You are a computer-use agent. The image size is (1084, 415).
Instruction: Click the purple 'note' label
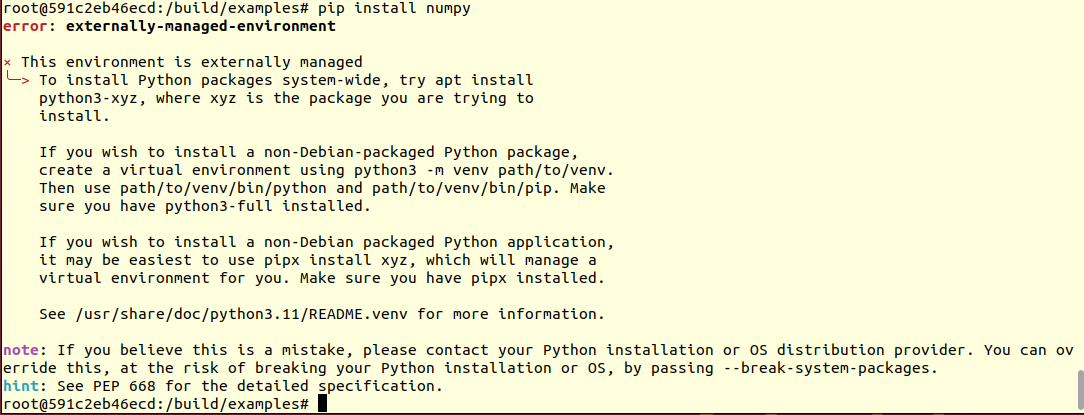click(x=21, y=350)
